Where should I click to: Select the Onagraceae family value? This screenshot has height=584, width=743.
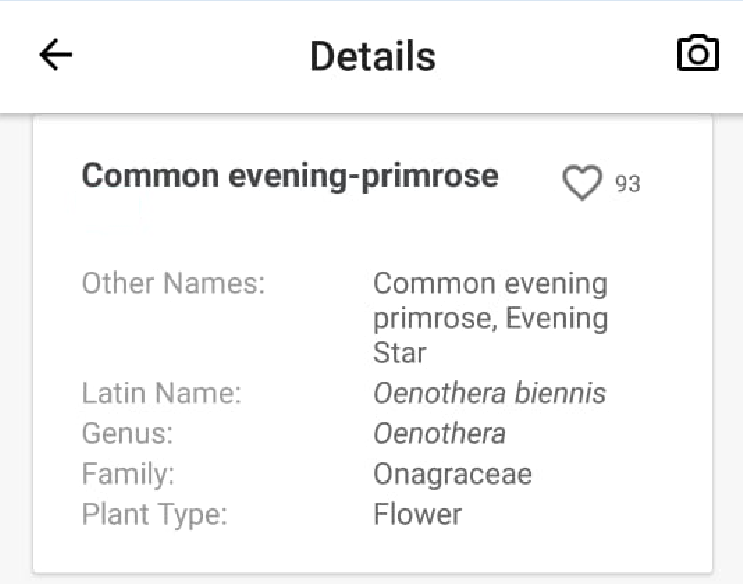(452, 474)
